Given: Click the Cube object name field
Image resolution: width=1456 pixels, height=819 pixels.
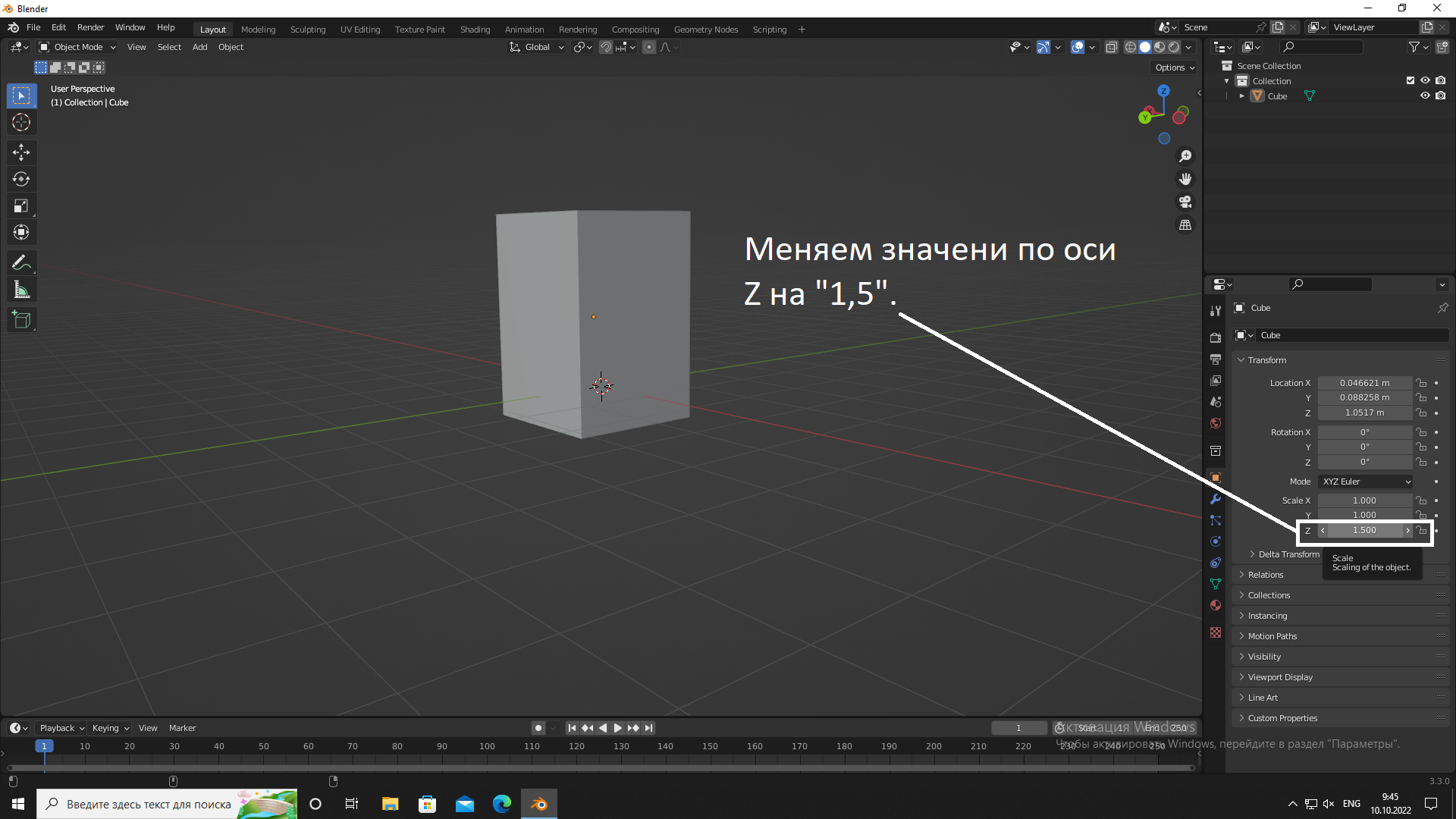Looking at the screenshot, I should [x=1352, y=335].
